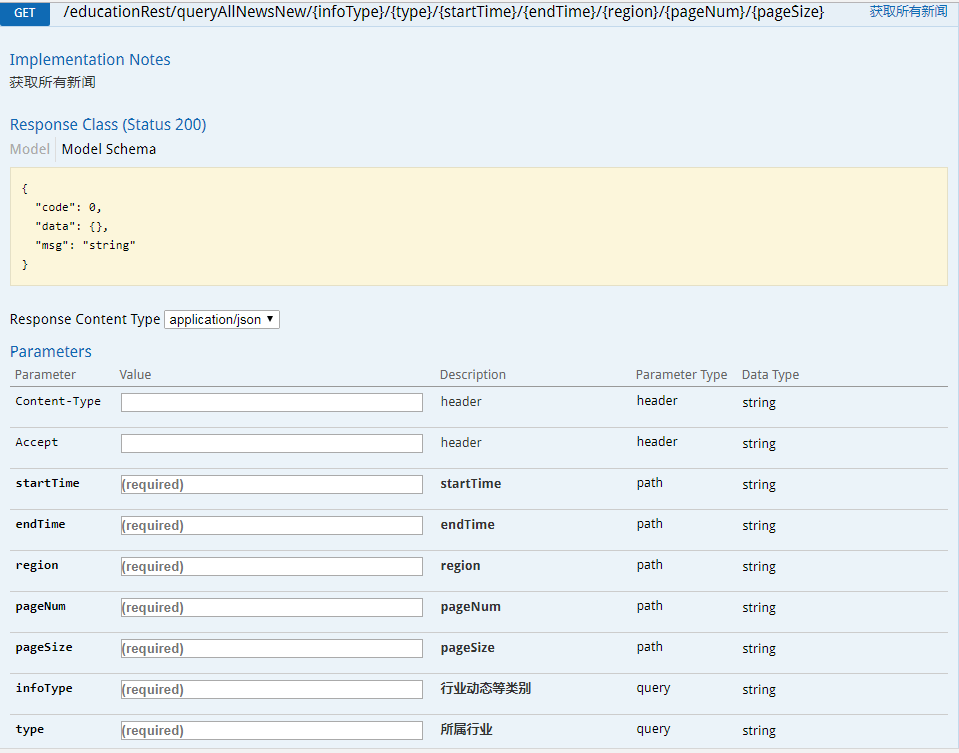The width and height of the screenshot is (959, 753).
Task: Open Response Content Type dropdown
Action: click(x=222, y=319)
